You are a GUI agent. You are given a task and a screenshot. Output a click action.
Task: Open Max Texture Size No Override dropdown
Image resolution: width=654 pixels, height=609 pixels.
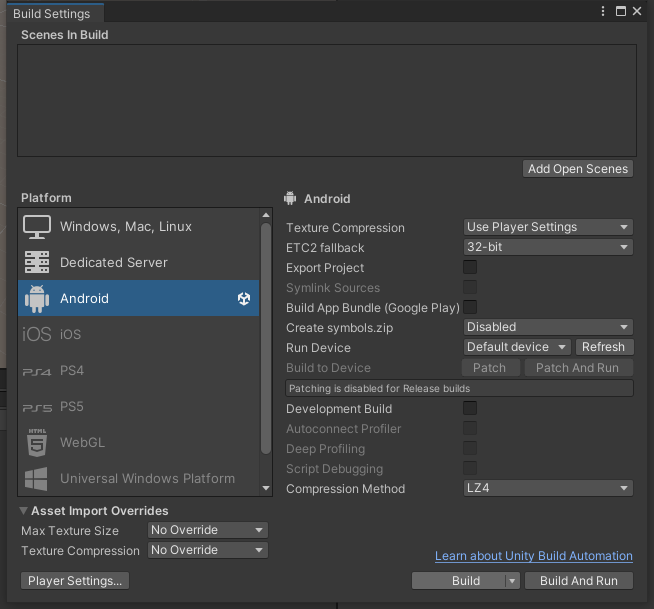[x=208, y=530]
